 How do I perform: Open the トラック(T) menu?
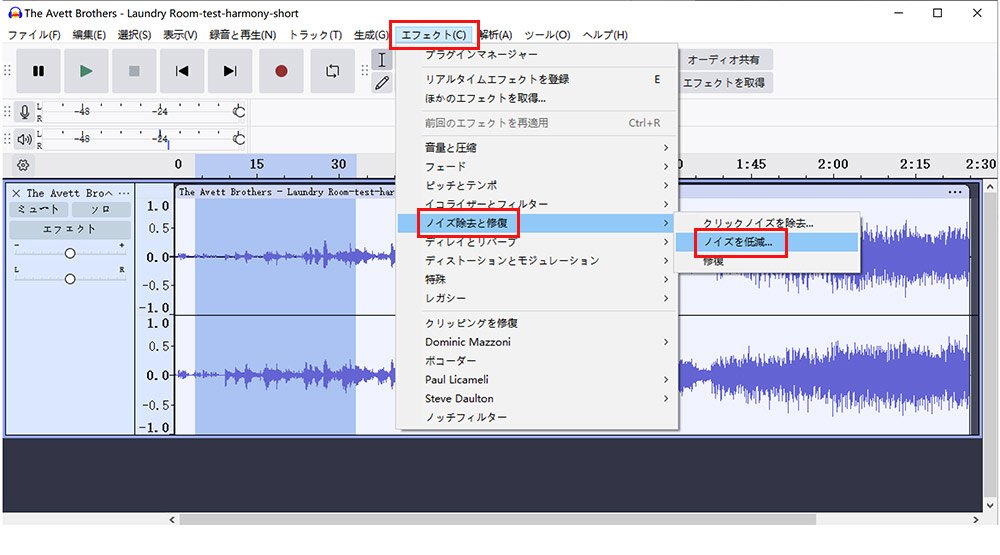(x=315, y=34)
